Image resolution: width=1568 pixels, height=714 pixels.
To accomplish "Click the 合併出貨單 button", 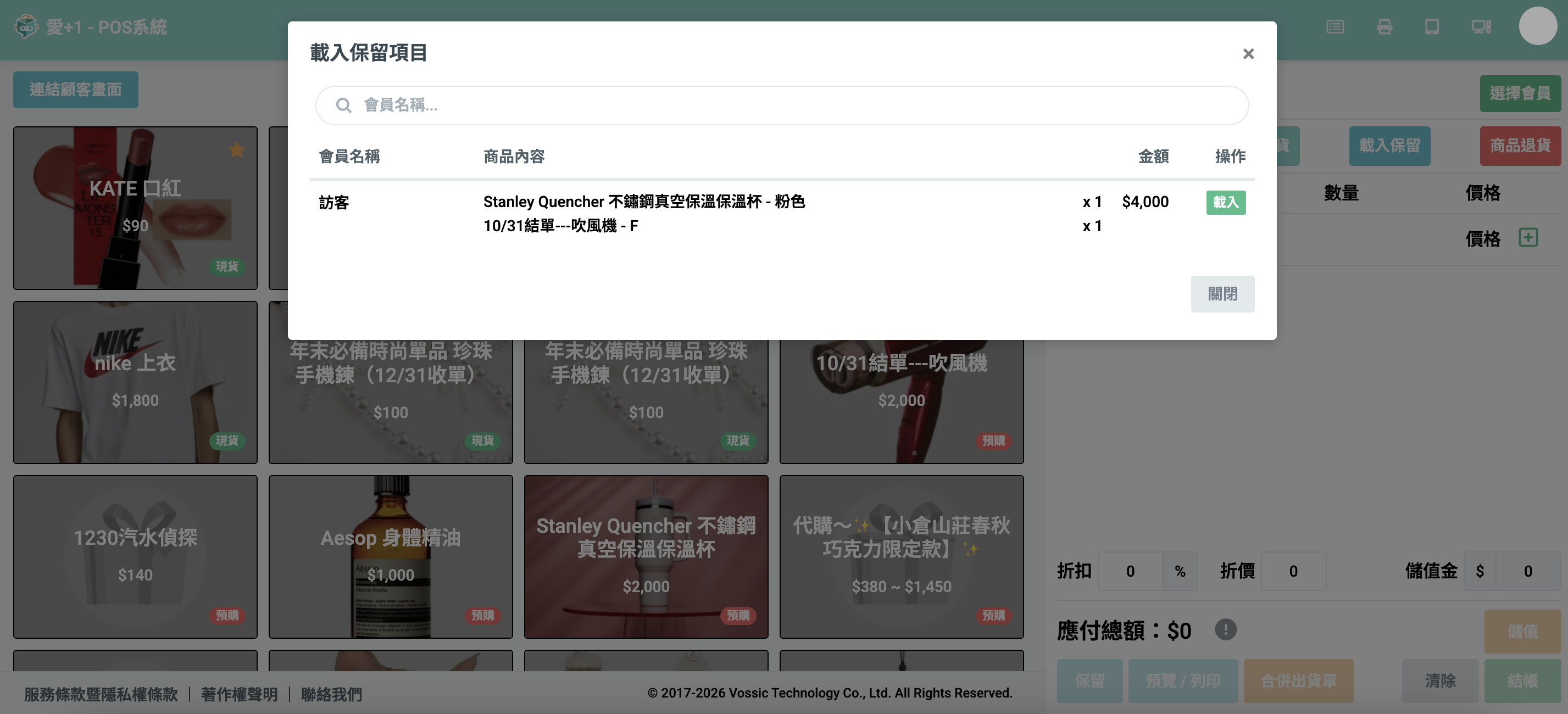I will [1298, 681].
